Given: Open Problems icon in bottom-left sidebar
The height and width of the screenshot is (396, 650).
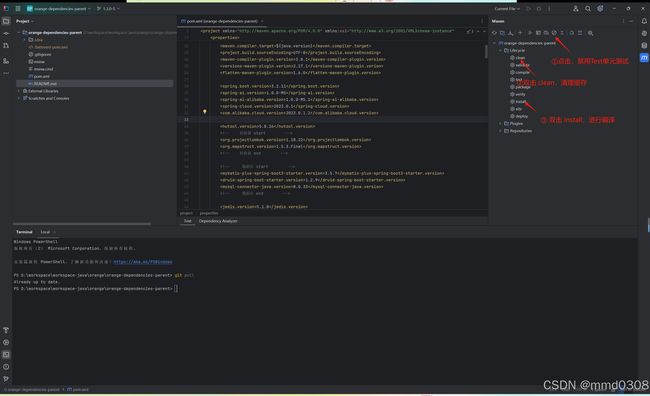Looking at the screenshot, I should click(x=6, y=367).
